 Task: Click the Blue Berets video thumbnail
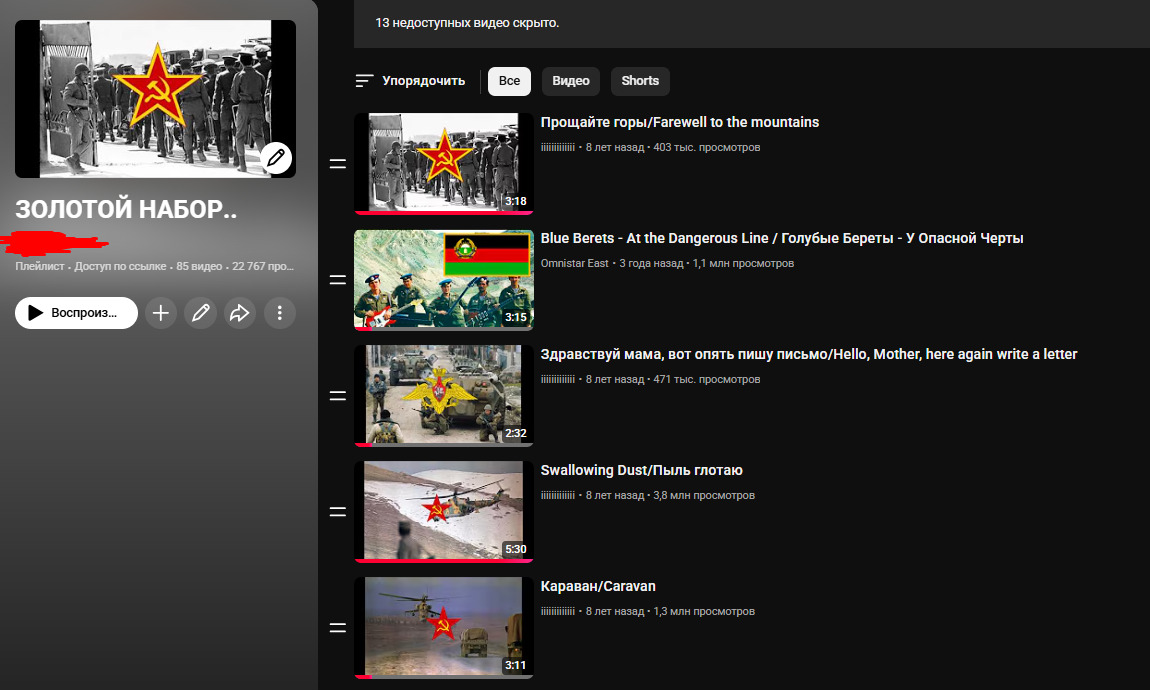[444, 280]
